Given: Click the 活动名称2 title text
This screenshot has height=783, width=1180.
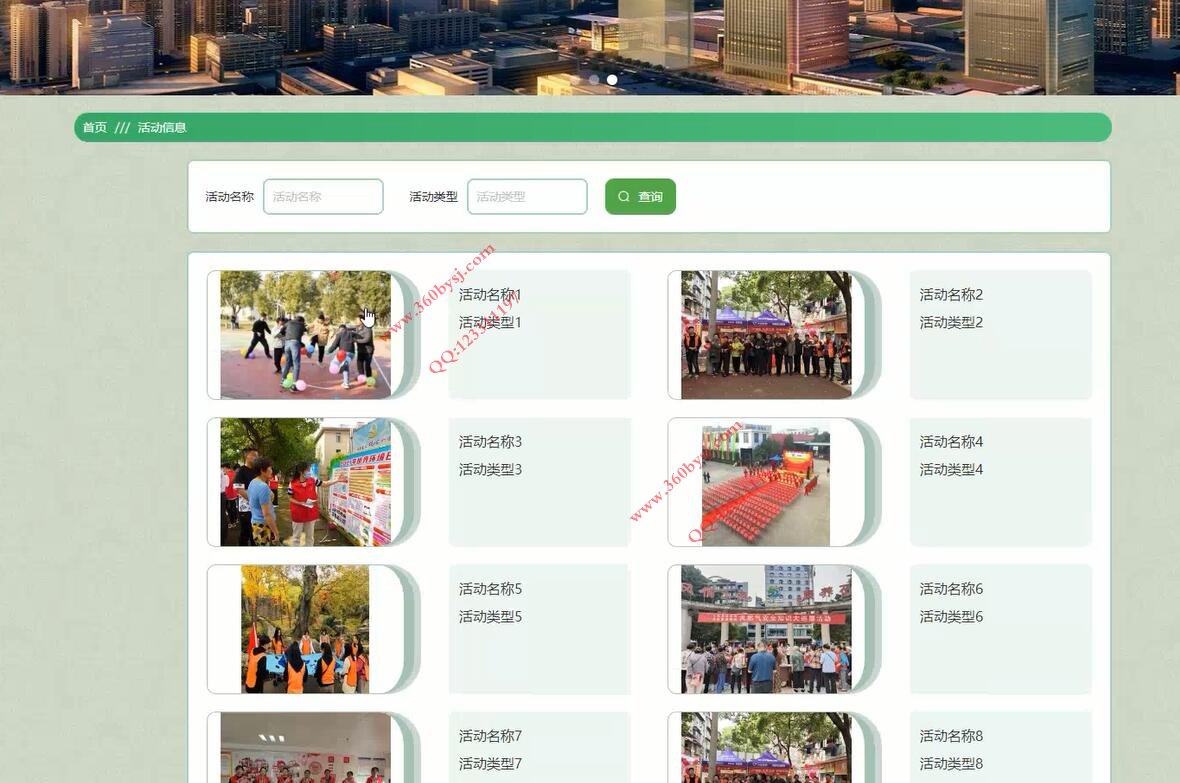Looking at the screenshot, I should tap(951, 294).
